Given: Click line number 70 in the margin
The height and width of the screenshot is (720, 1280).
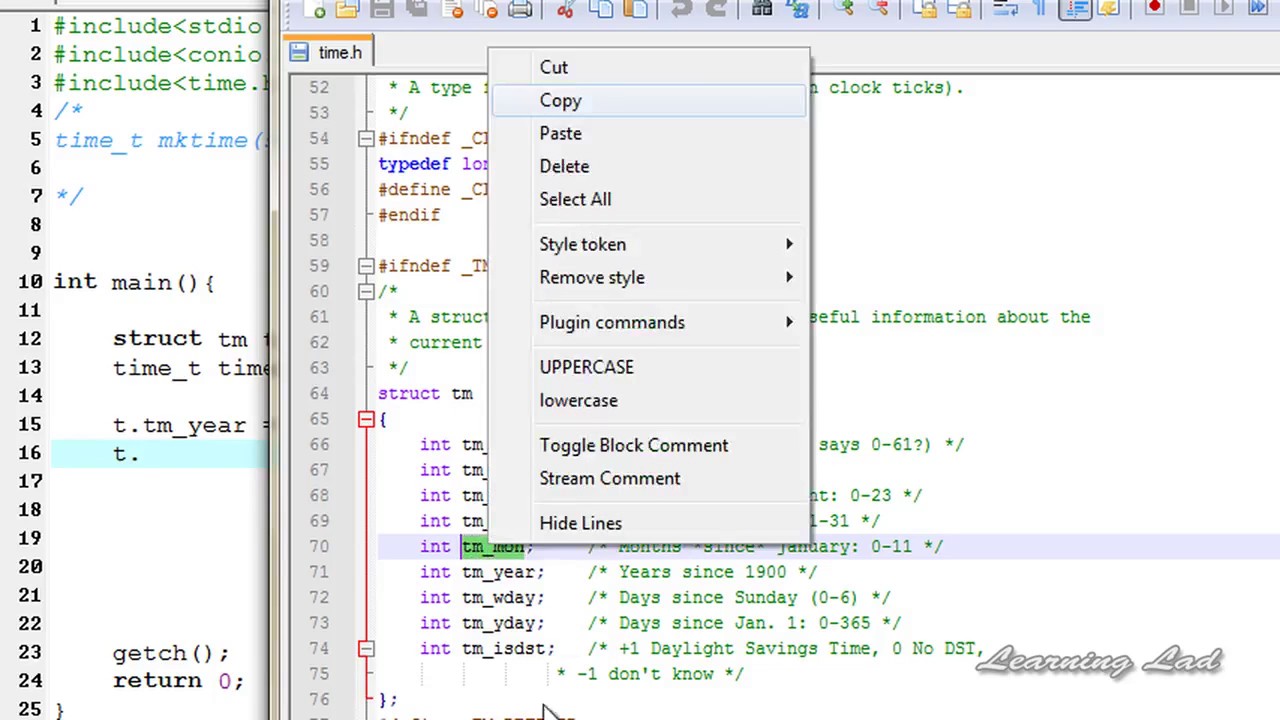Looking at the screenshot, I should pos(318,546).
